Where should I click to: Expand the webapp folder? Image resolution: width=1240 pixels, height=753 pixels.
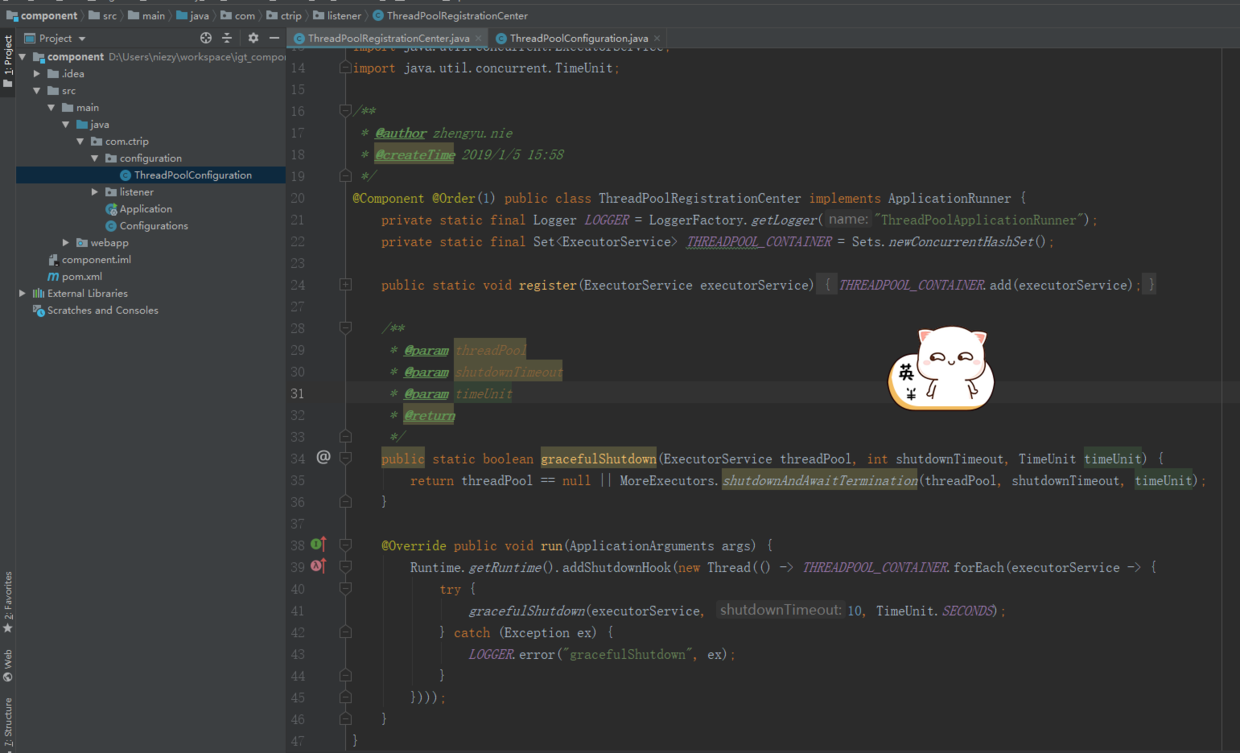pyautogui.click(x=66, y=243)
